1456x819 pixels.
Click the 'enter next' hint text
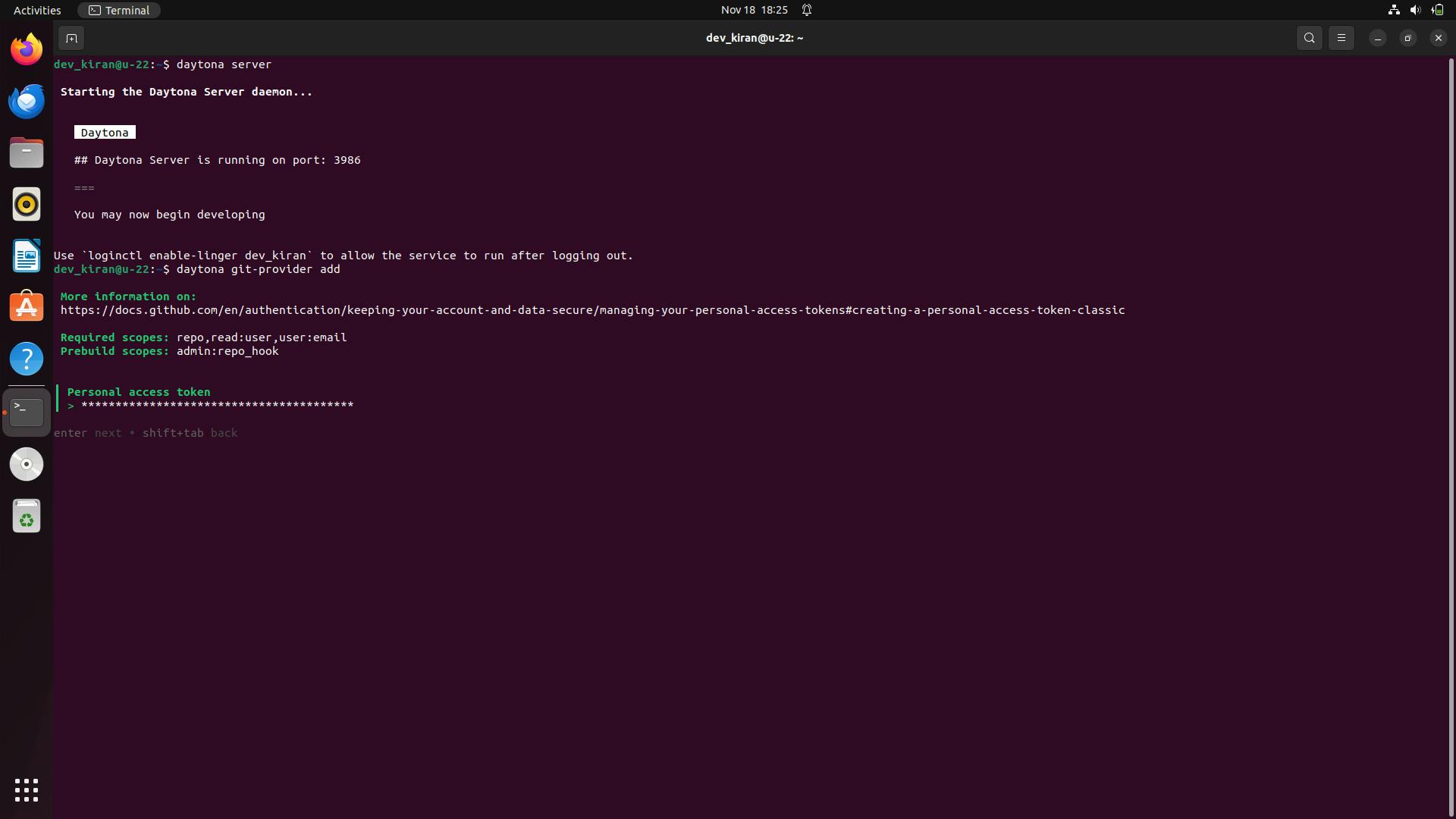(88, 433)
